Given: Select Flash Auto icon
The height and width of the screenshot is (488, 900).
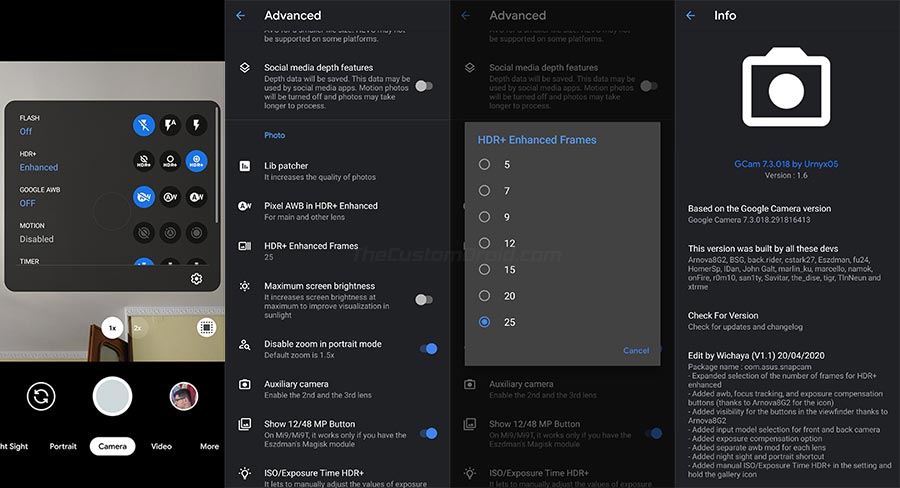Looking at the screenshot, I should [x=170, y=125].
